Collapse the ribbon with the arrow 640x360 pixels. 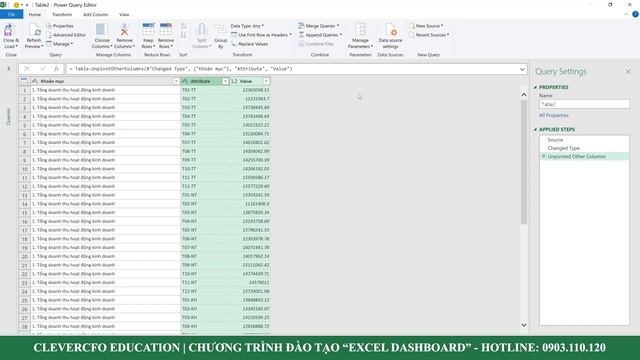(626, 14)
